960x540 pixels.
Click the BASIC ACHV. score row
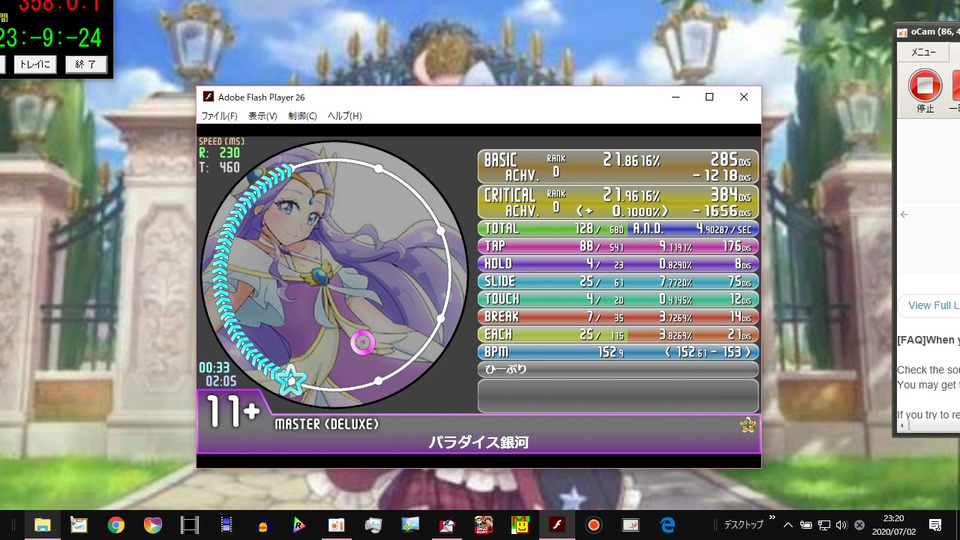coord(618,167)
